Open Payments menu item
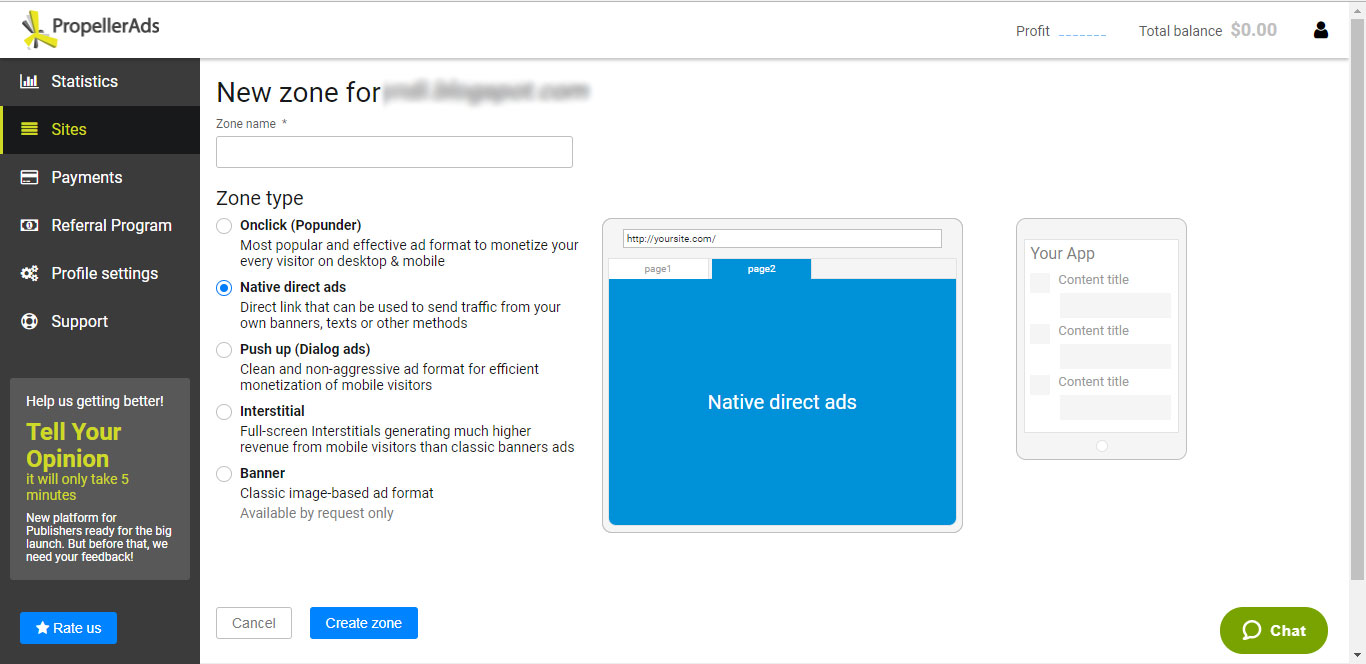 100,177
